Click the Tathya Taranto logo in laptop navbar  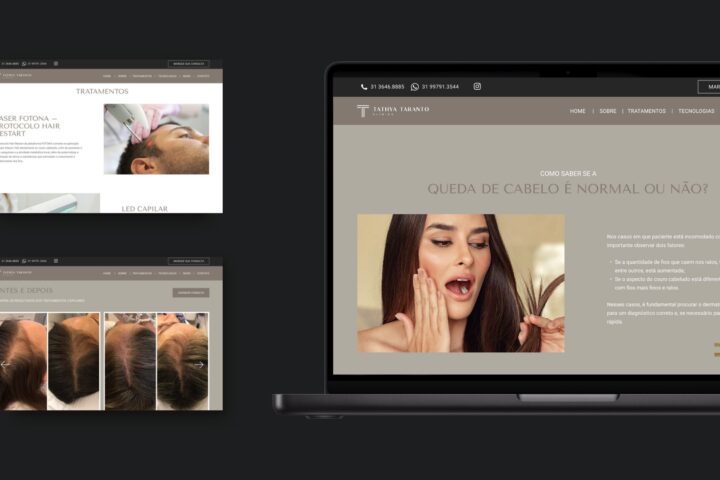(393, 111)
